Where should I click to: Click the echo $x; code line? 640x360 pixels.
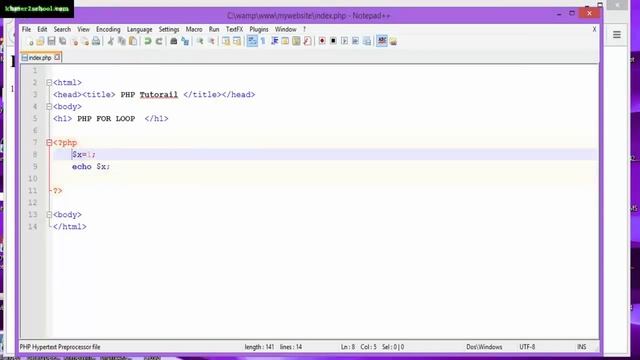click(x=91, y=167)
